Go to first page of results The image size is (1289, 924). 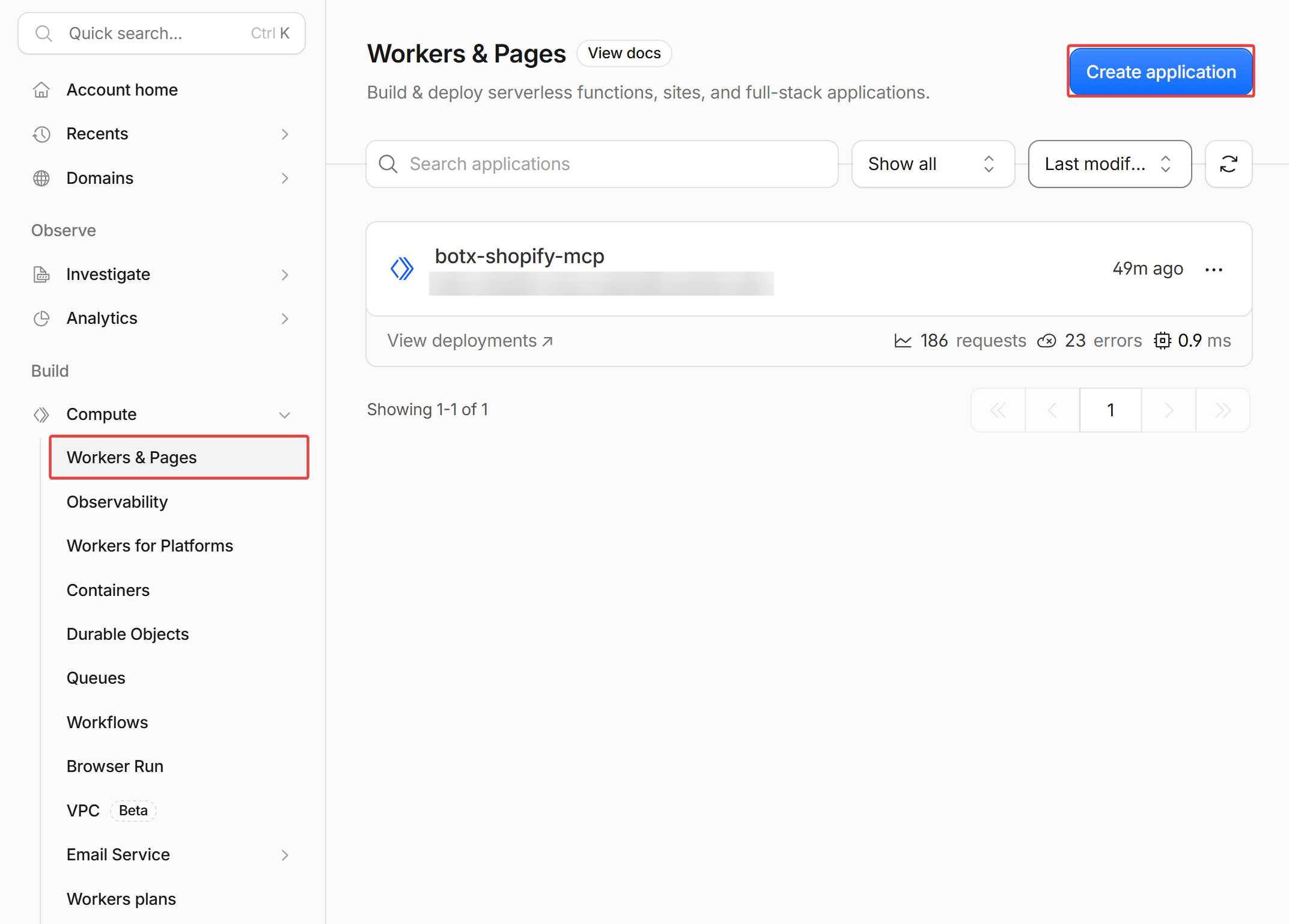pos(998,410)
